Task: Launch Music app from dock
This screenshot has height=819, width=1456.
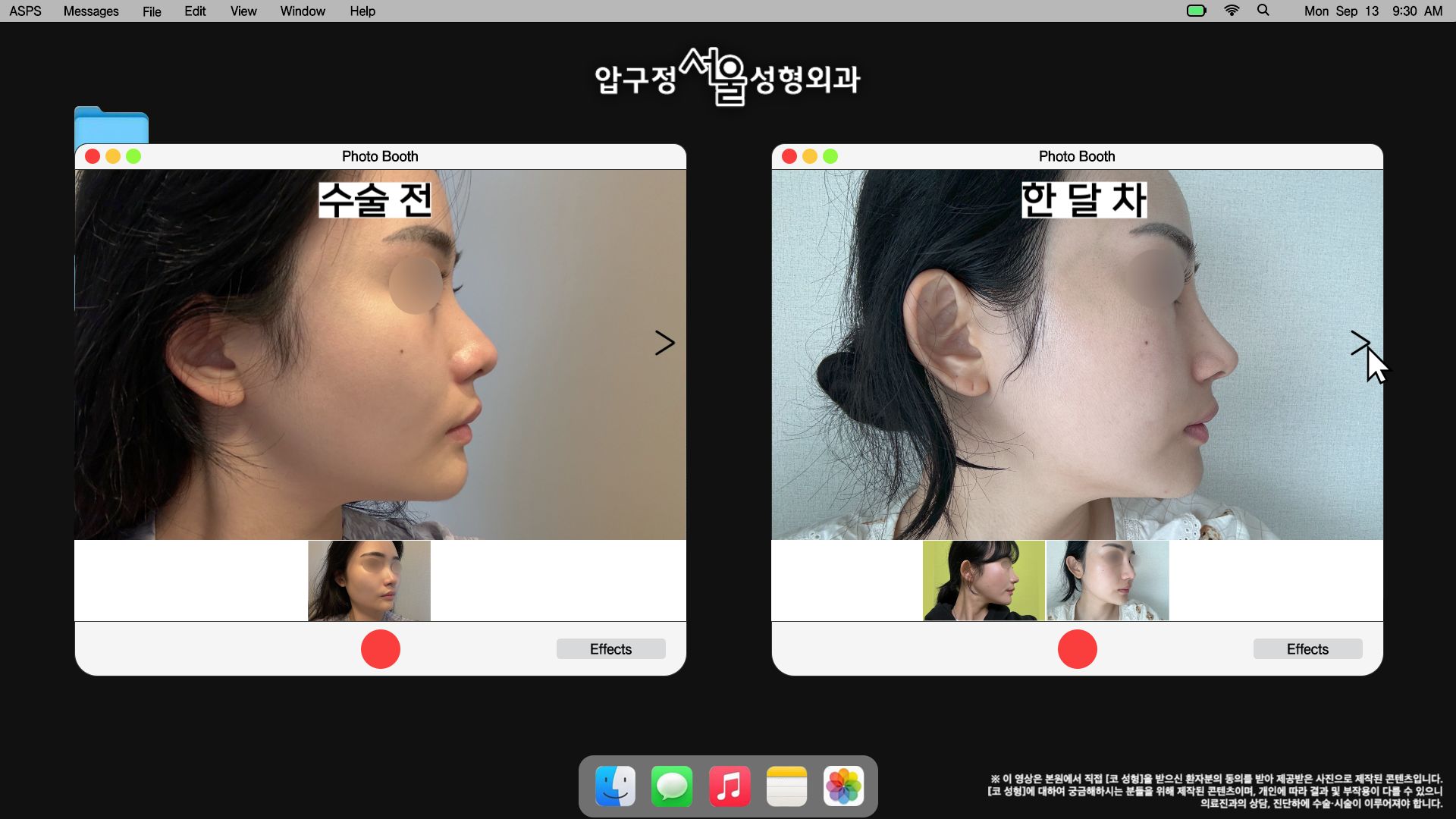Action: click(x=730, y=786)
